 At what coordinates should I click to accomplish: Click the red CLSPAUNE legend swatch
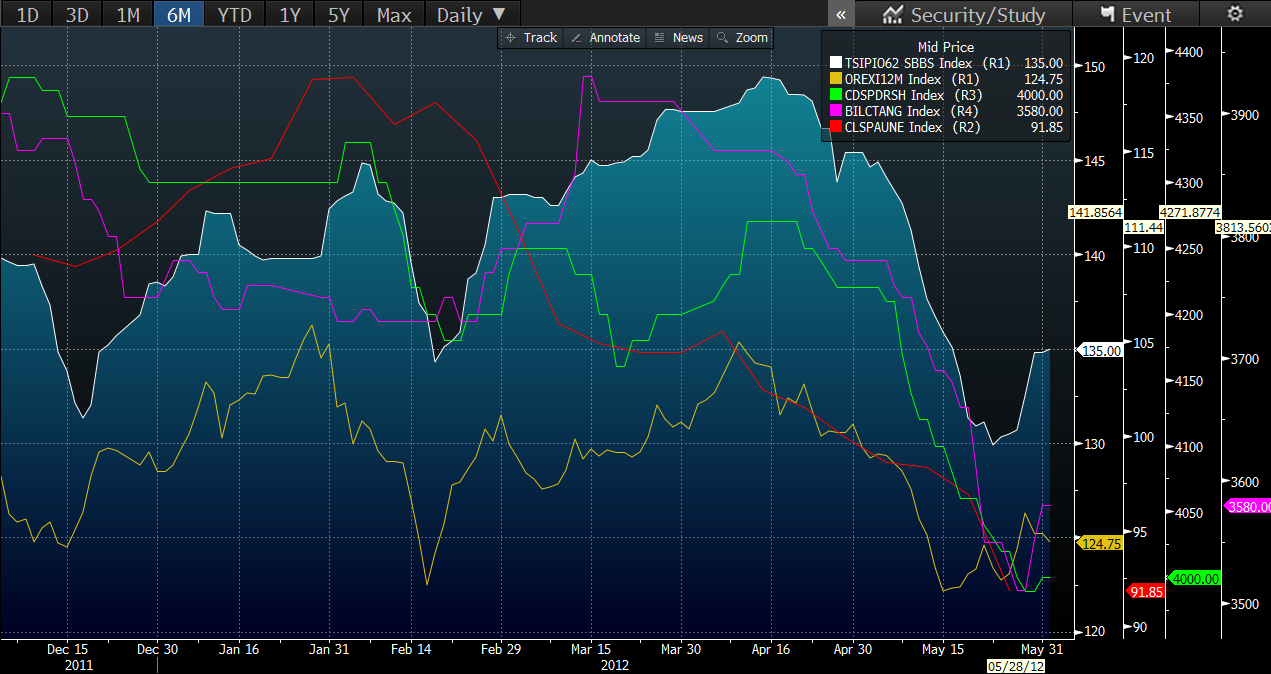pyautogui.click(x=836, y=127)
